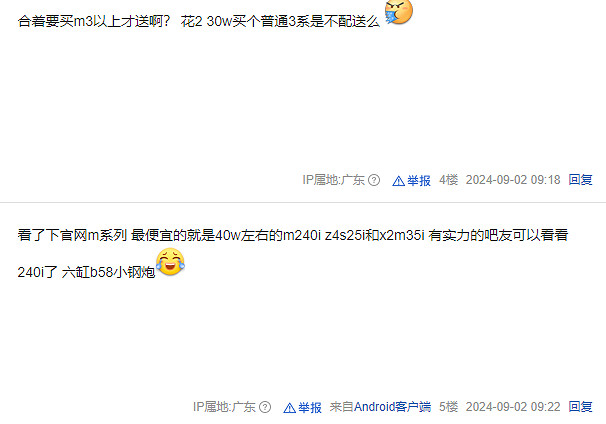Viewport: 606px width, 424px height.
Task: Reply to the 5楼 comment
Action: click(580, 407)
